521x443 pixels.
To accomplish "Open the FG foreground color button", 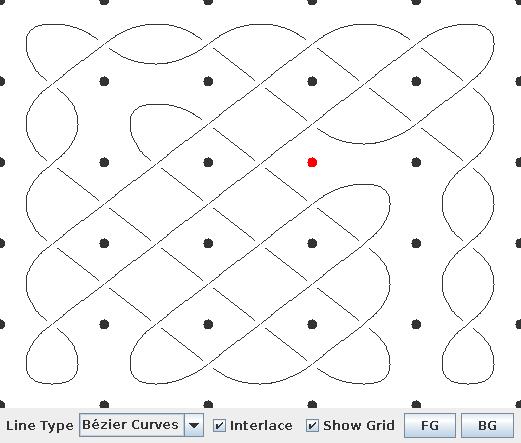I will pos(430,425).
